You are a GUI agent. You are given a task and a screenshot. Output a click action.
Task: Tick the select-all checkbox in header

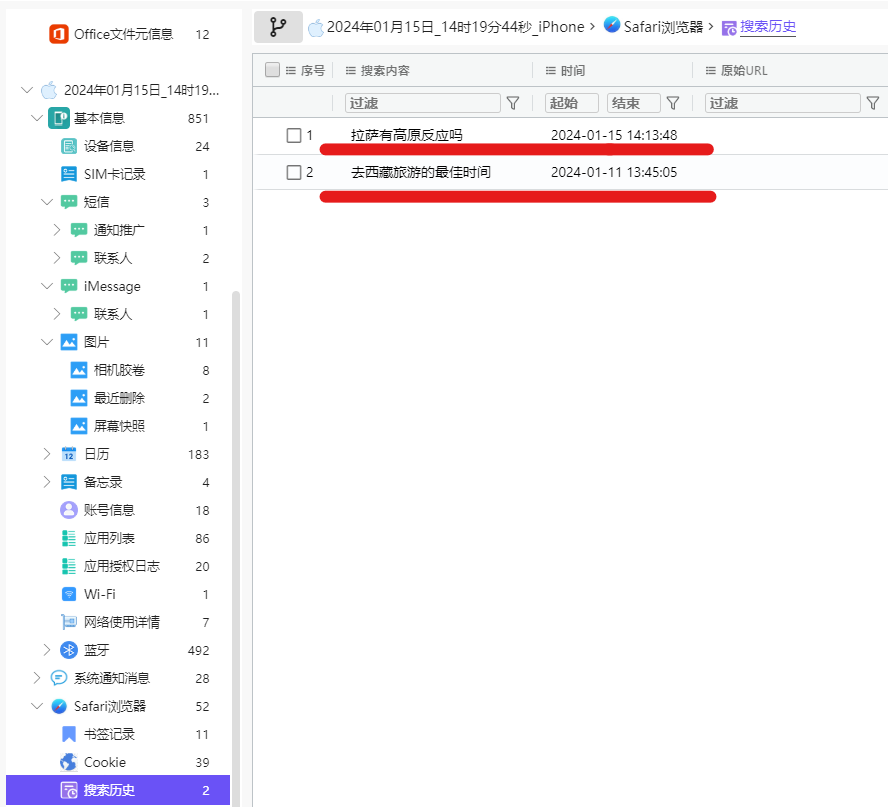272,70
